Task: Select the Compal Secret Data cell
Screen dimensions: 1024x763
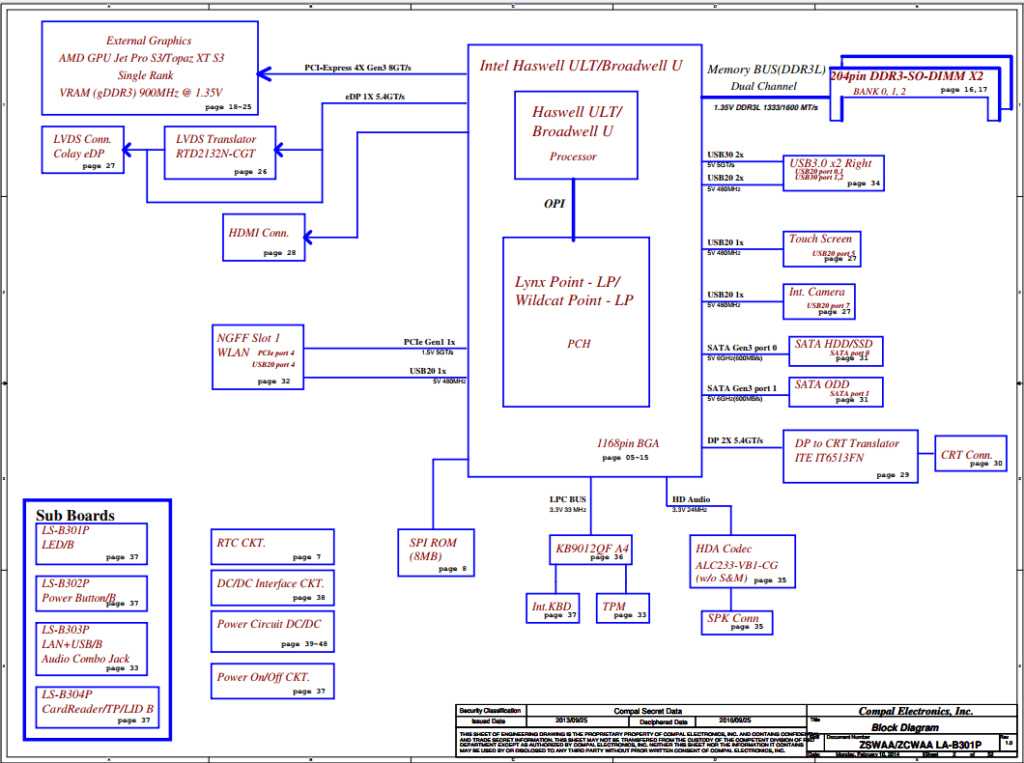Action: pyautogui.click(x=666, y=711)
